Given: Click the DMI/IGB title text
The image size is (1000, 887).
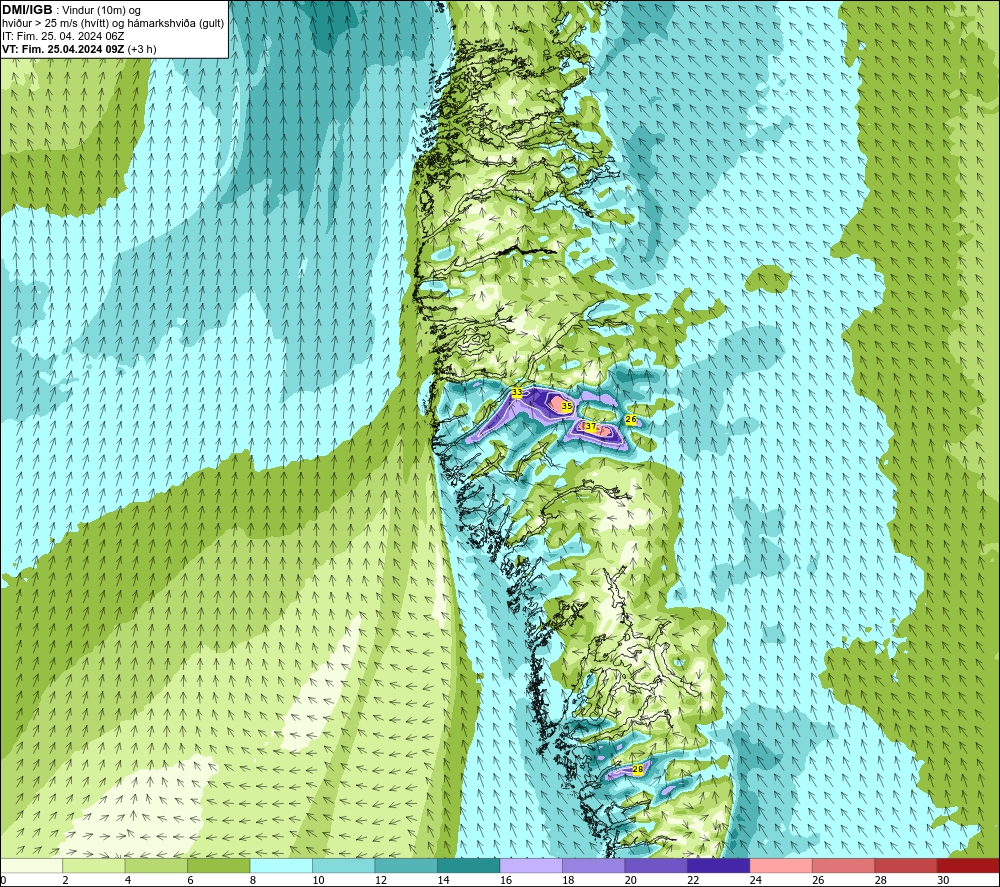Looking at the screenshot, I should pyautogui.click(x=27, y=10).
